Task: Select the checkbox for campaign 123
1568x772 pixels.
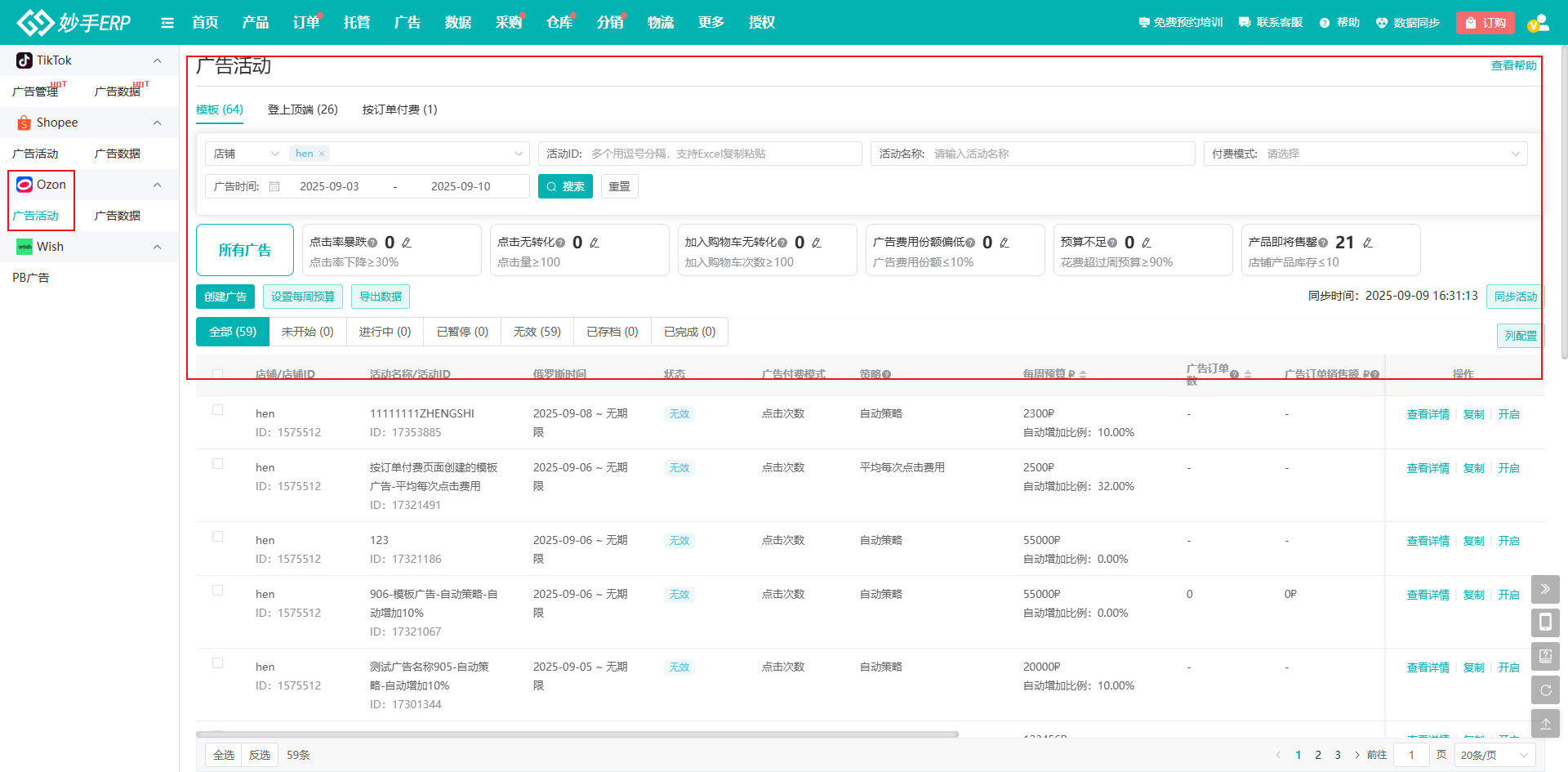Action: pyautogui.click(x=218, y=537)
